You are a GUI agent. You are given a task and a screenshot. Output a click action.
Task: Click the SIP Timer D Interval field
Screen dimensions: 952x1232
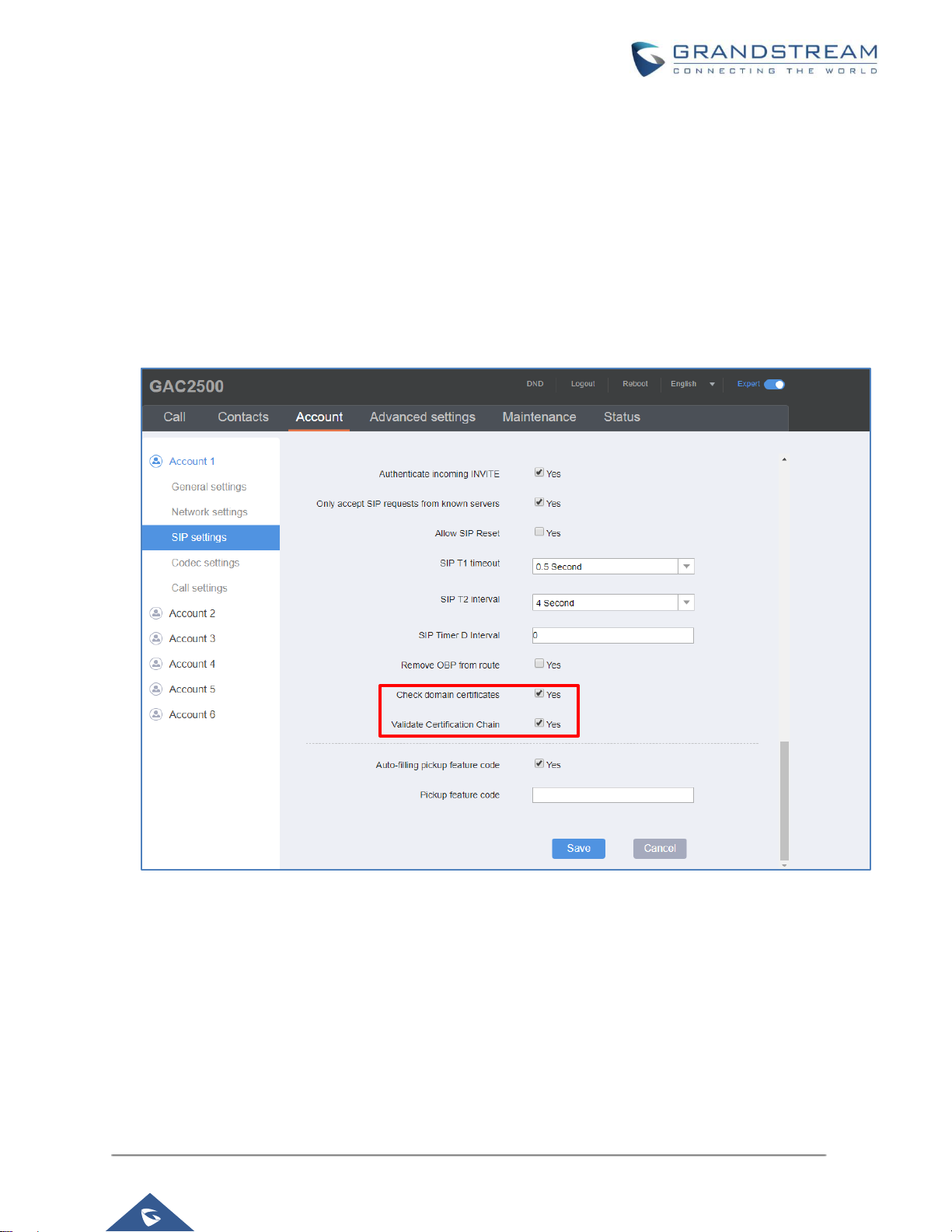(x=613, y=636)
